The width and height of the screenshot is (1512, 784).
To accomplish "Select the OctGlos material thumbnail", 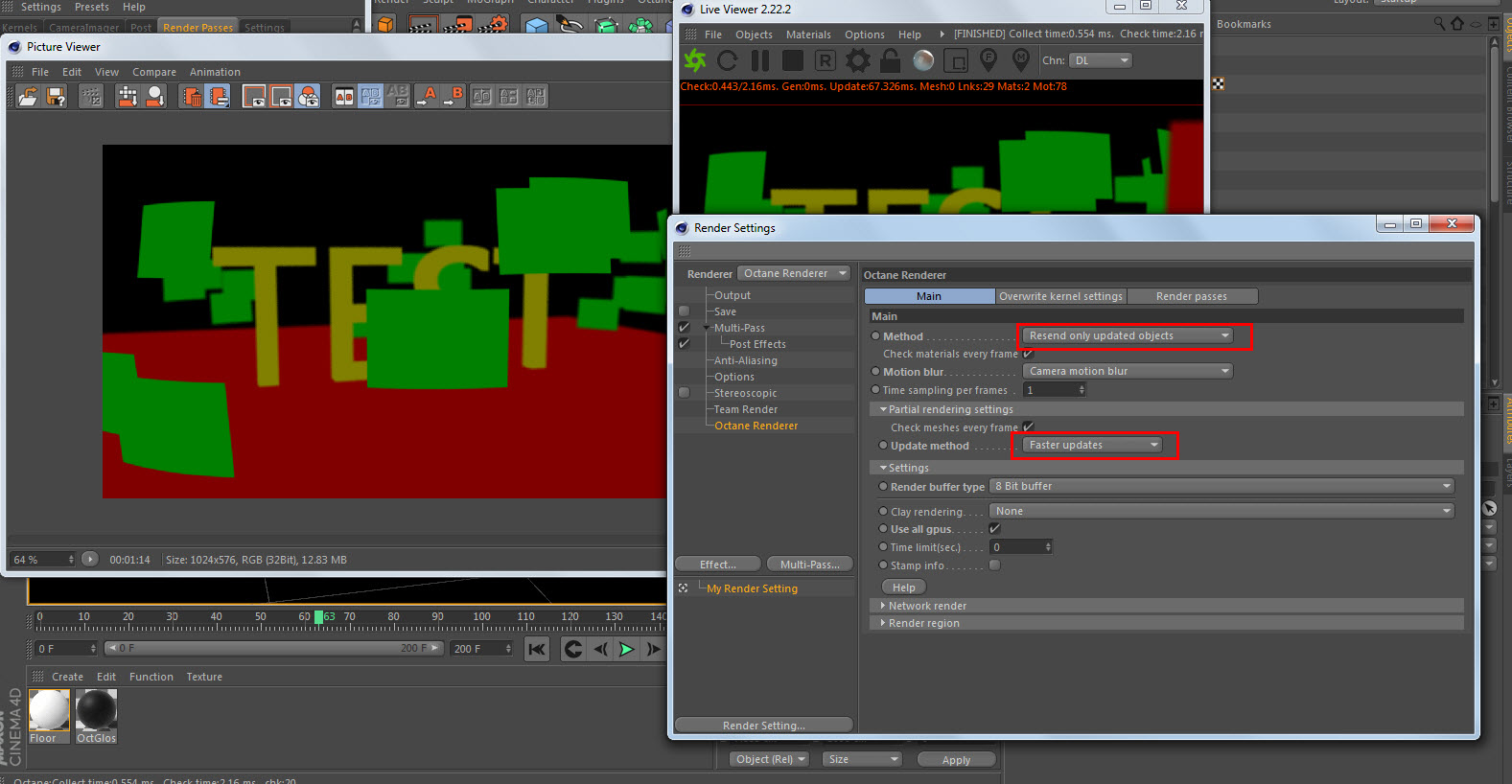I will 96,716.
